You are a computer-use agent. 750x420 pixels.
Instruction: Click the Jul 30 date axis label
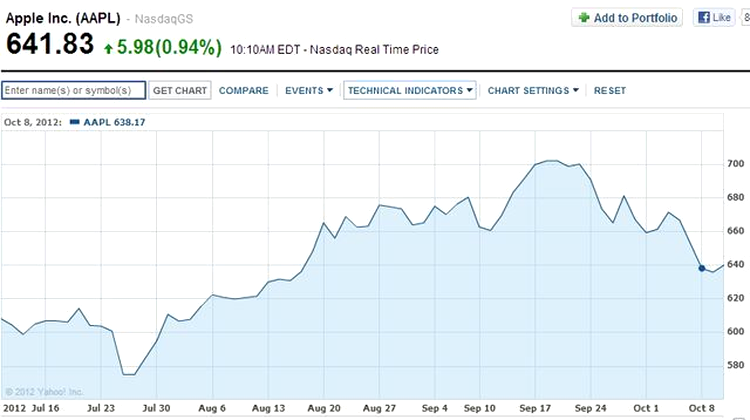[156, 409]
